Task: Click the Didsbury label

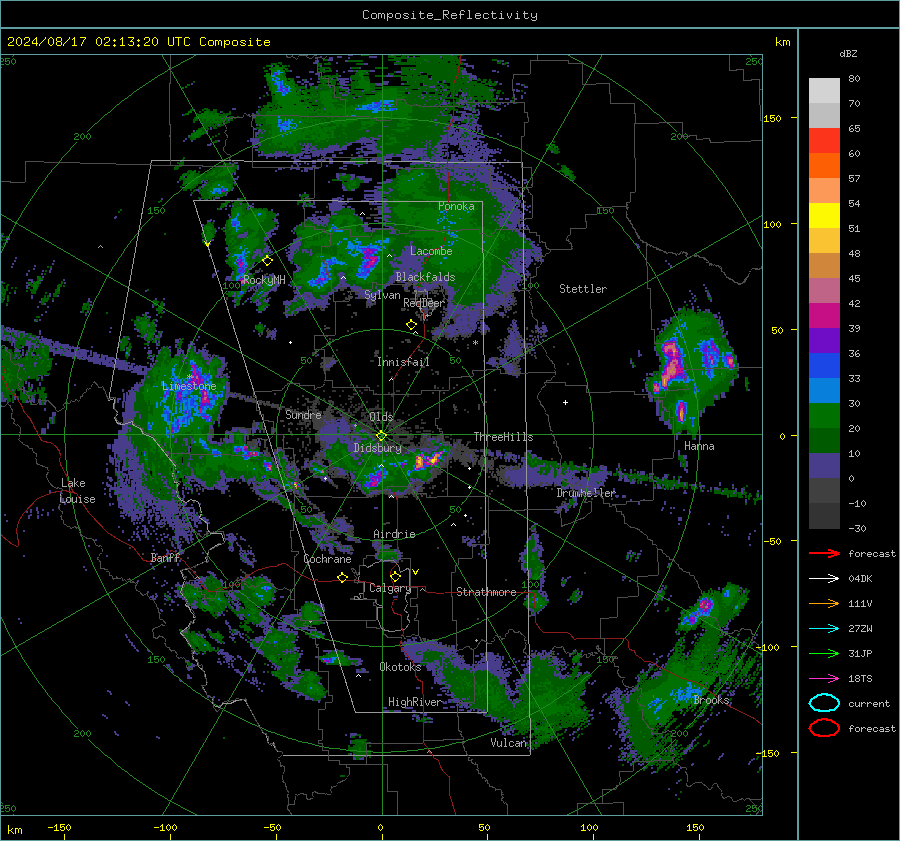Action: (377, 448)
